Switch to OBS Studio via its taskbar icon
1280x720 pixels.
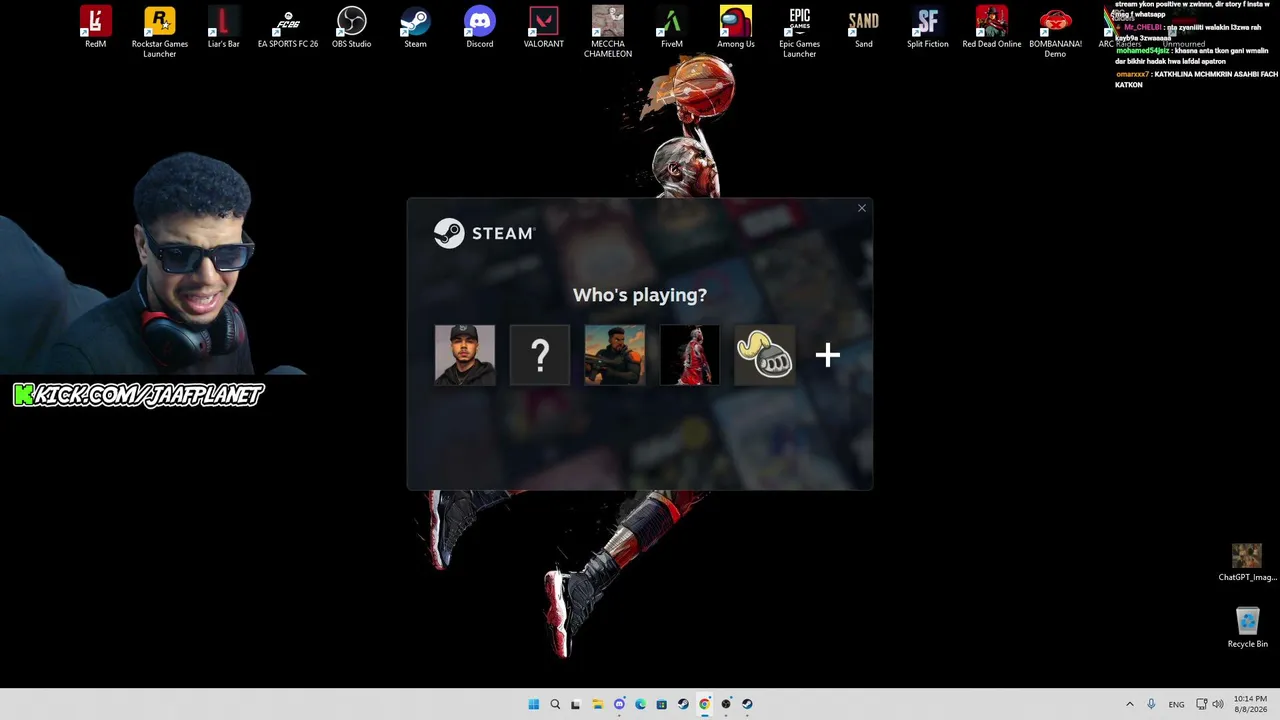coord(726,704)
